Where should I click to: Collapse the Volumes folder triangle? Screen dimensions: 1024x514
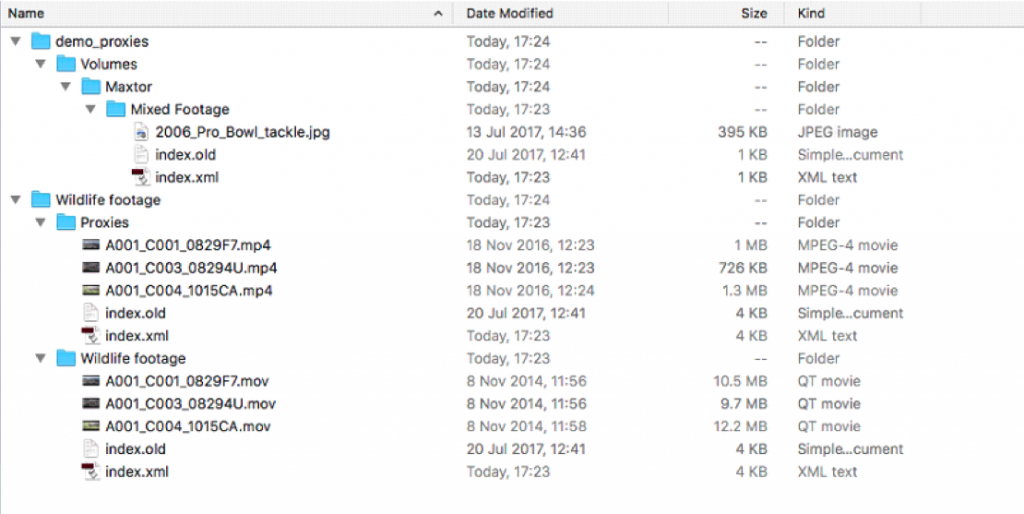point(41,64)
